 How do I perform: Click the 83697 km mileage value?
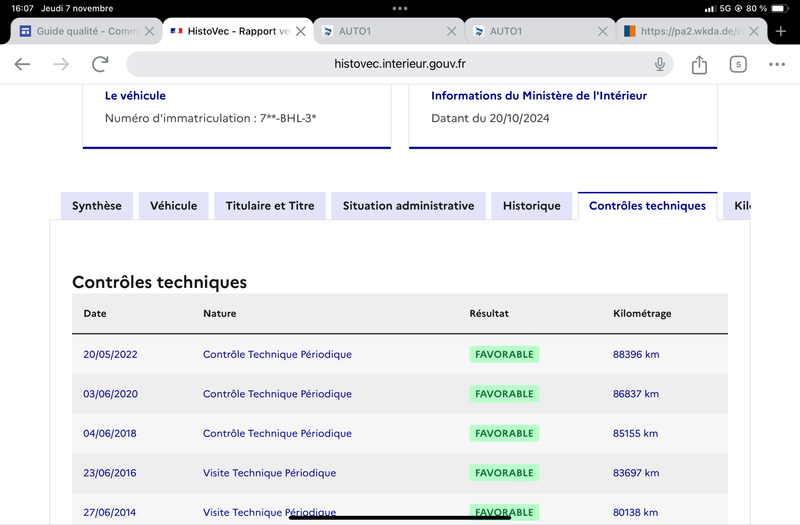(x=636, y=473)
